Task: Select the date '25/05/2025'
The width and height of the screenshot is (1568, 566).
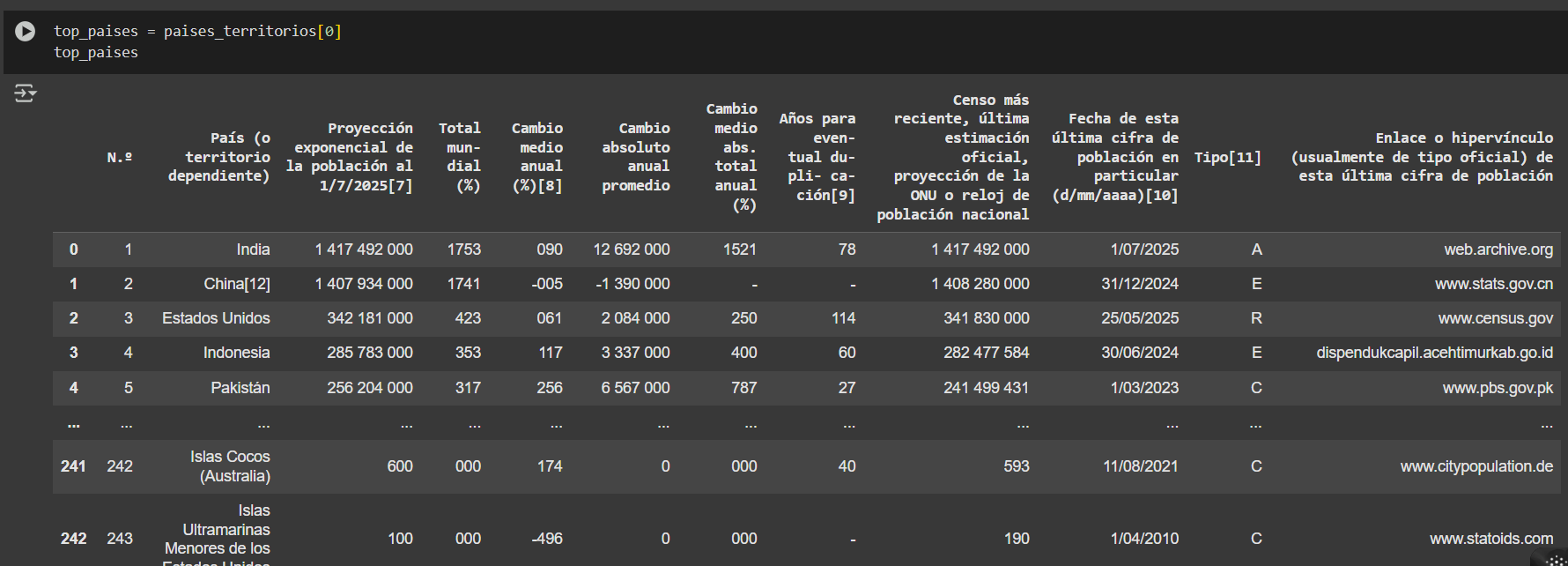Action: (1140, 318)
